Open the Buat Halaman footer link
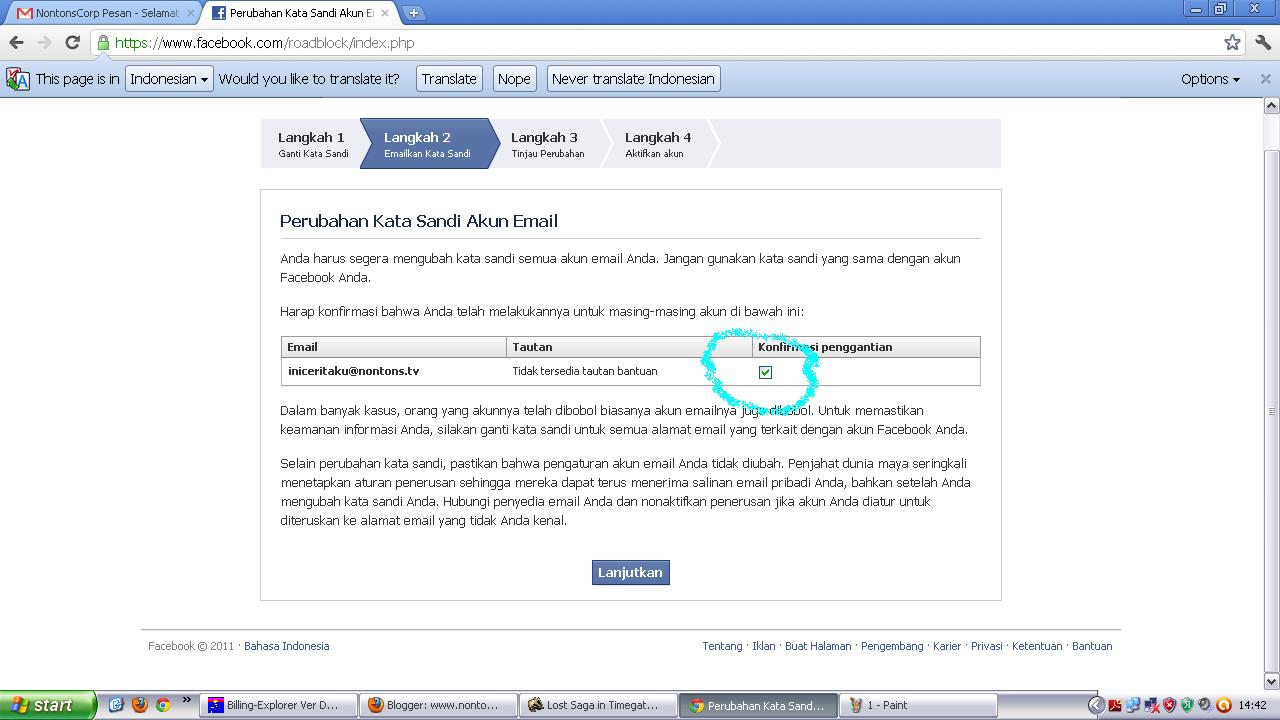 pyautogui.click(x=818, y=646)
